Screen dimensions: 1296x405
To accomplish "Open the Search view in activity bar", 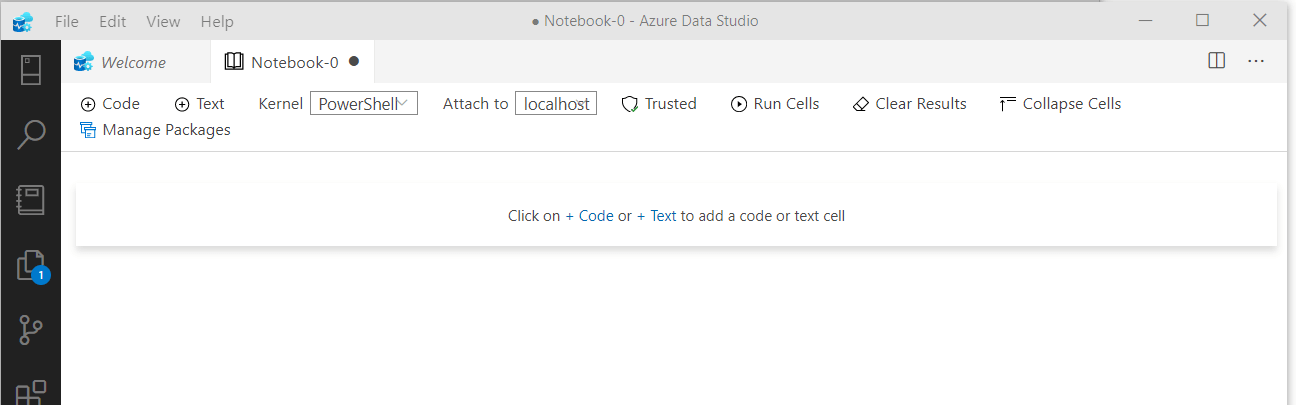I will point(31,135).
